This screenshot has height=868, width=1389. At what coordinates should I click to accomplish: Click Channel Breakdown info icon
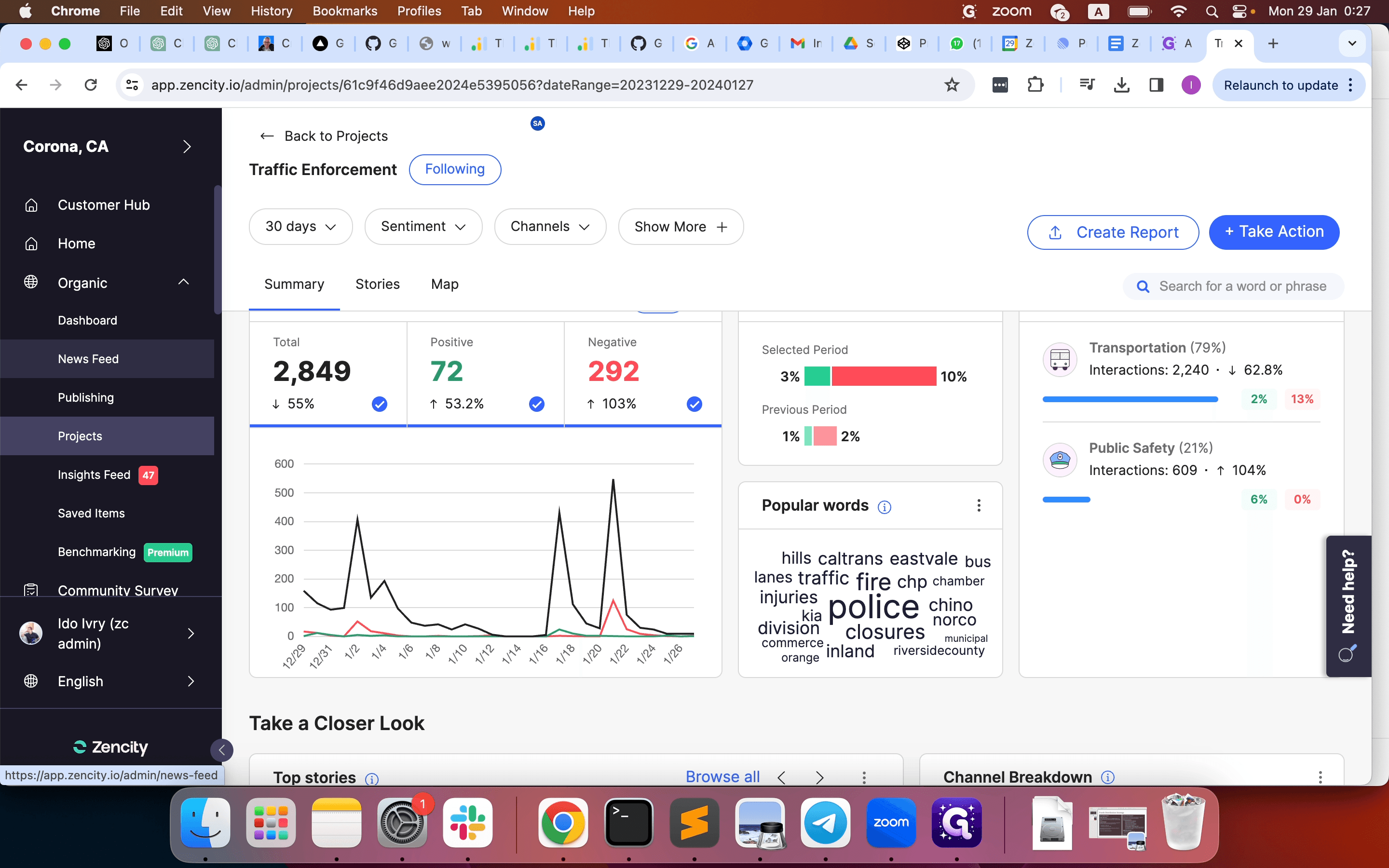(x=1108, y=777)
